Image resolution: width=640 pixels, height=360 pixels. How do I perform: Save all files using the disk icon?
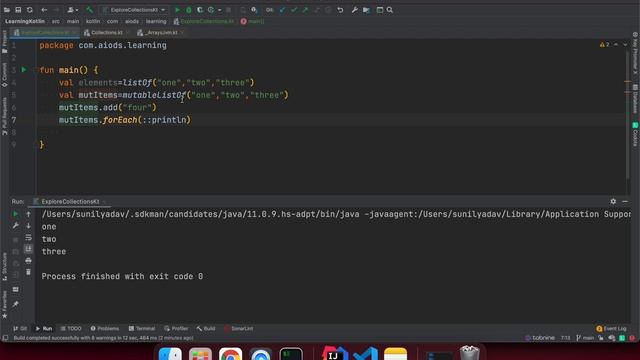pyautogui.click(x=18, y=10)
